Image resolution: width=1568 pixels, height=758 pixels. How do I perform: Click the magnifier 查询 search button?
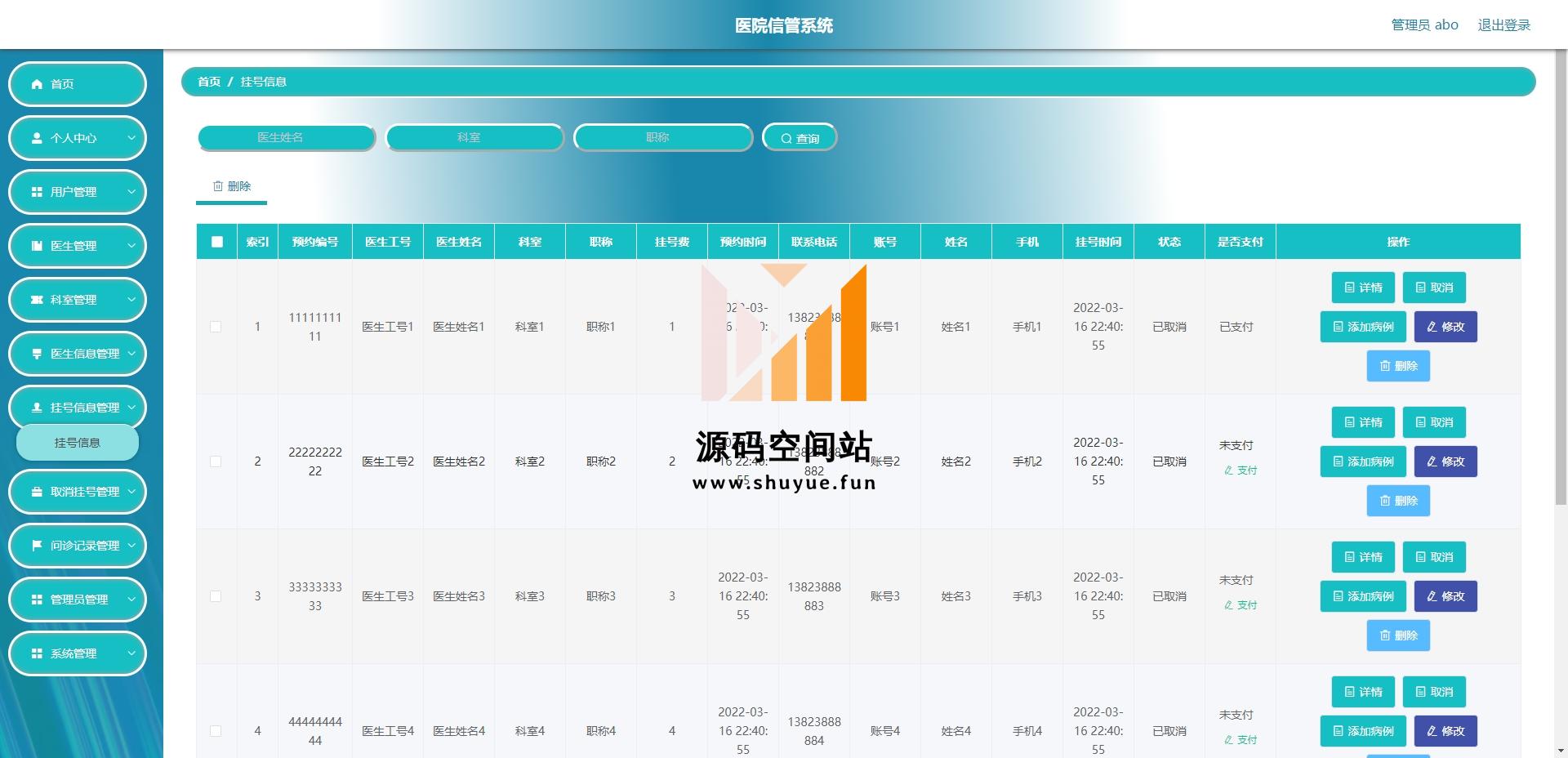click(x=799, y=138)
